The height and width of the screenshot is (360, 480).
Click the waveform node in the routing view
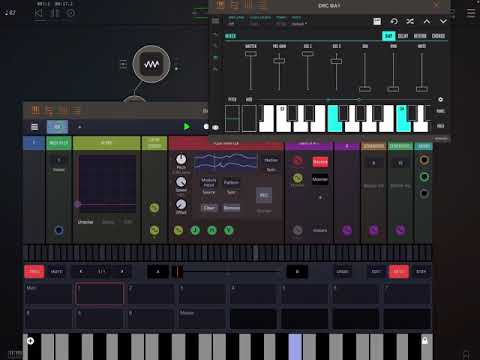[x=151, y=64]
